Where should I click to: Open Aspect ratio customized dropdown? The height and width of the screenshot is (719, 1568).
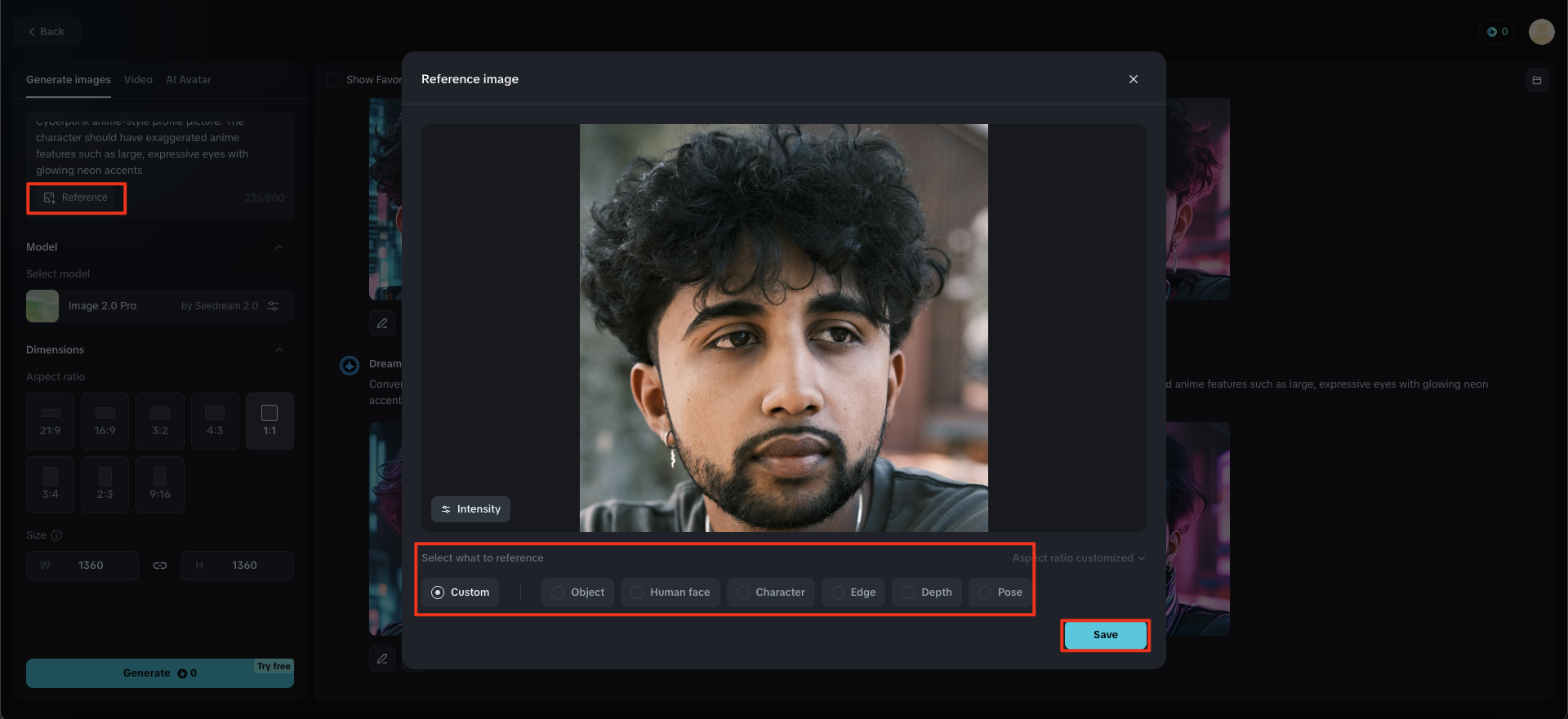tap(1078, 558)
